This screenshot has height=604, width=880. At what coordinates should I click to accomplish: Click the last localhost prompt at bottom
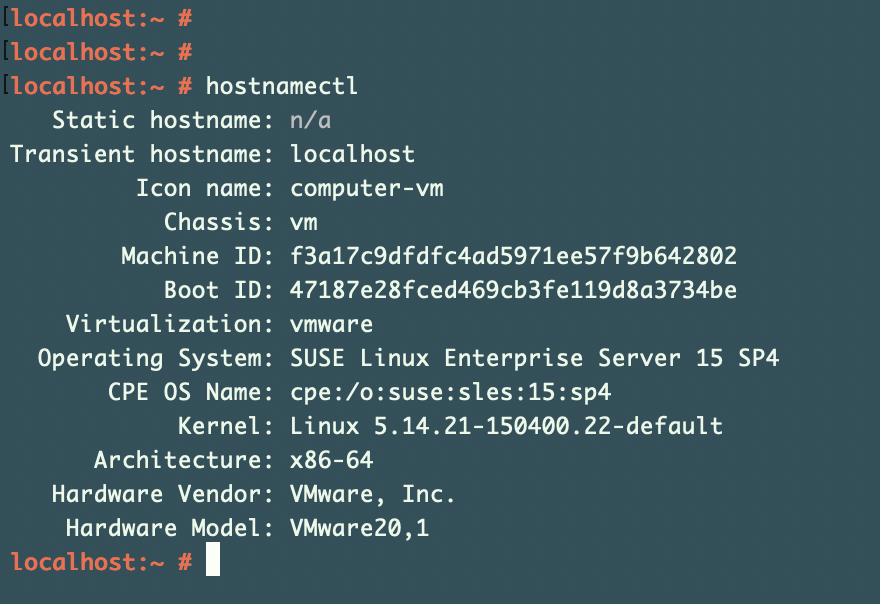click(x=102, y=562)
